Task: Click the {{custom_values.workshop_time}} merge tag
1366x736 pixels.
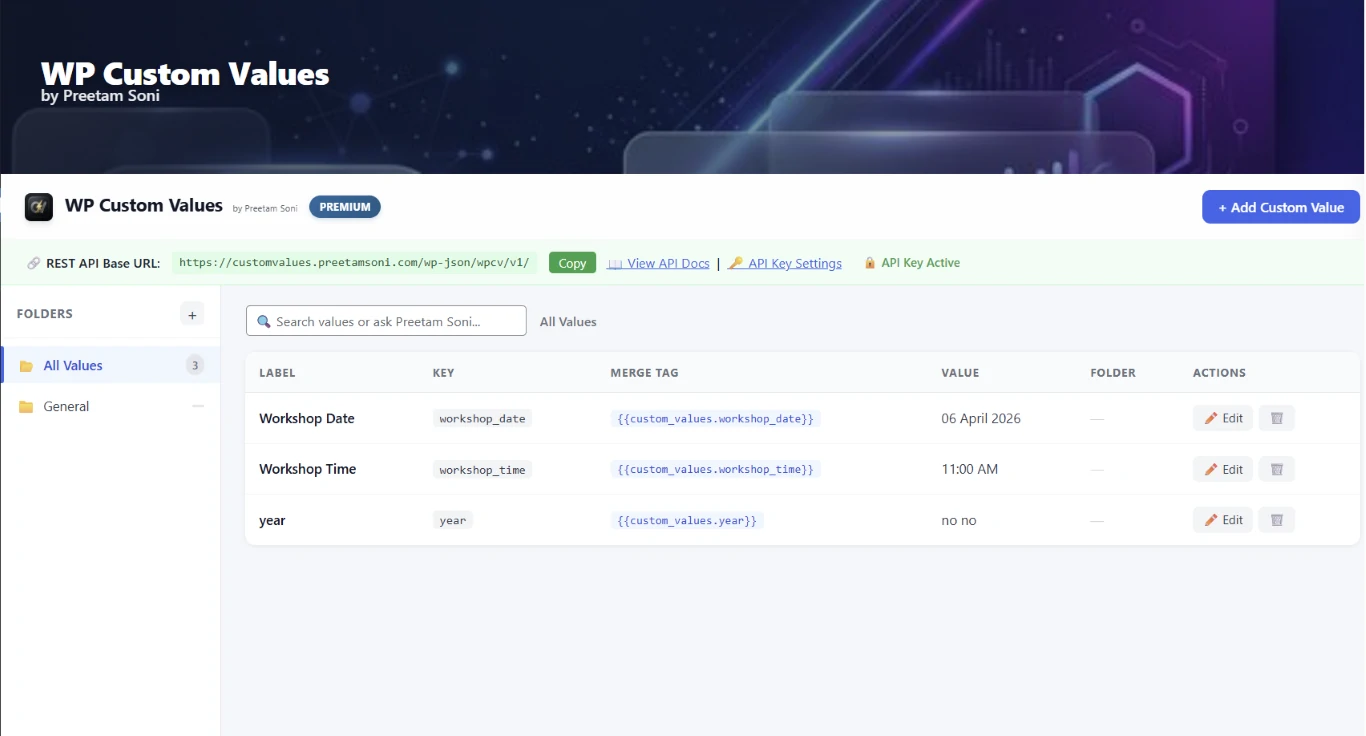Action: click(x=716, y=470)
